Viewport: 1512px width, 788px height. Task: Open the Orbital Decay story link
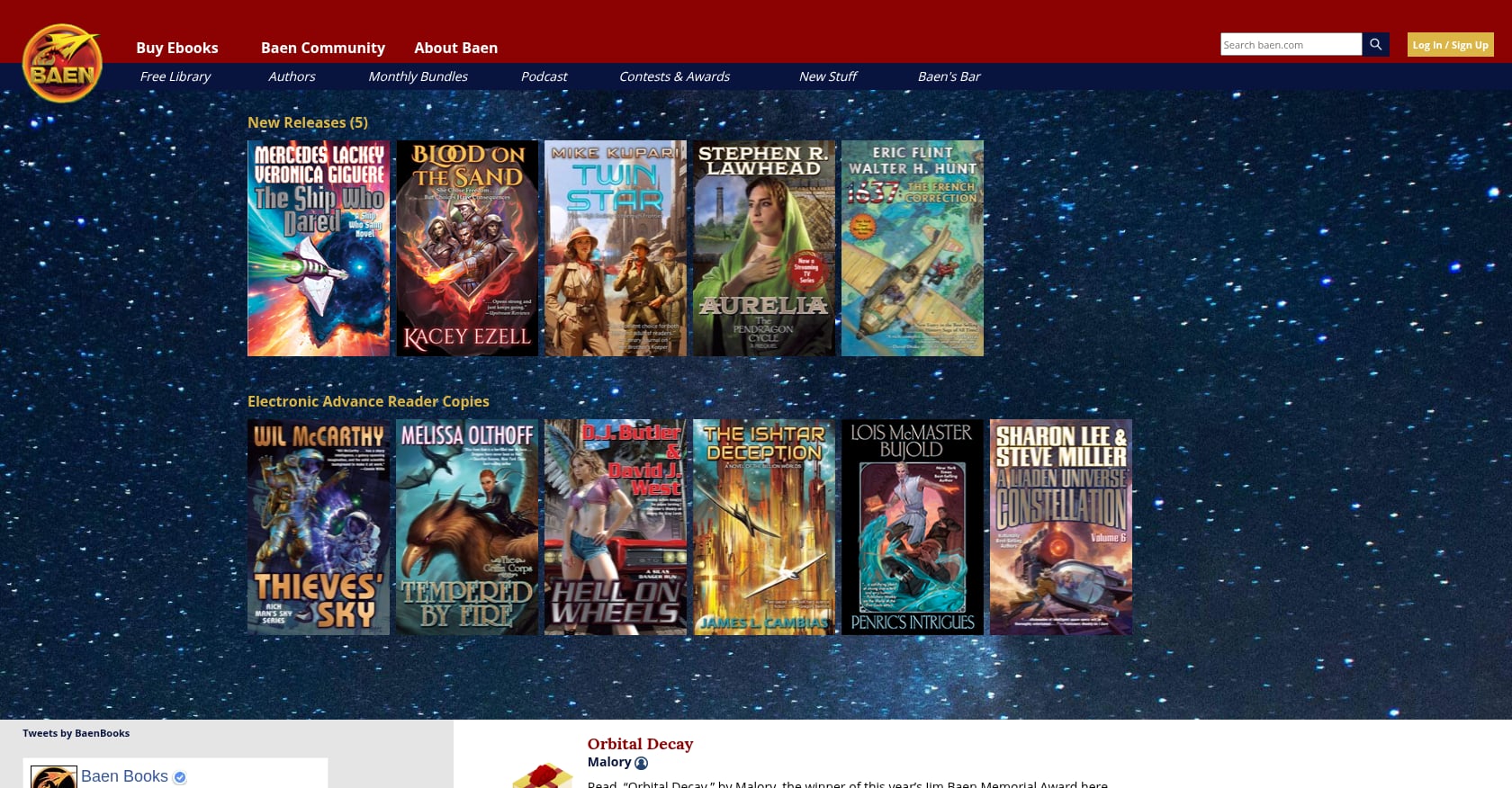pyautogui.click(x=640, y=744)
